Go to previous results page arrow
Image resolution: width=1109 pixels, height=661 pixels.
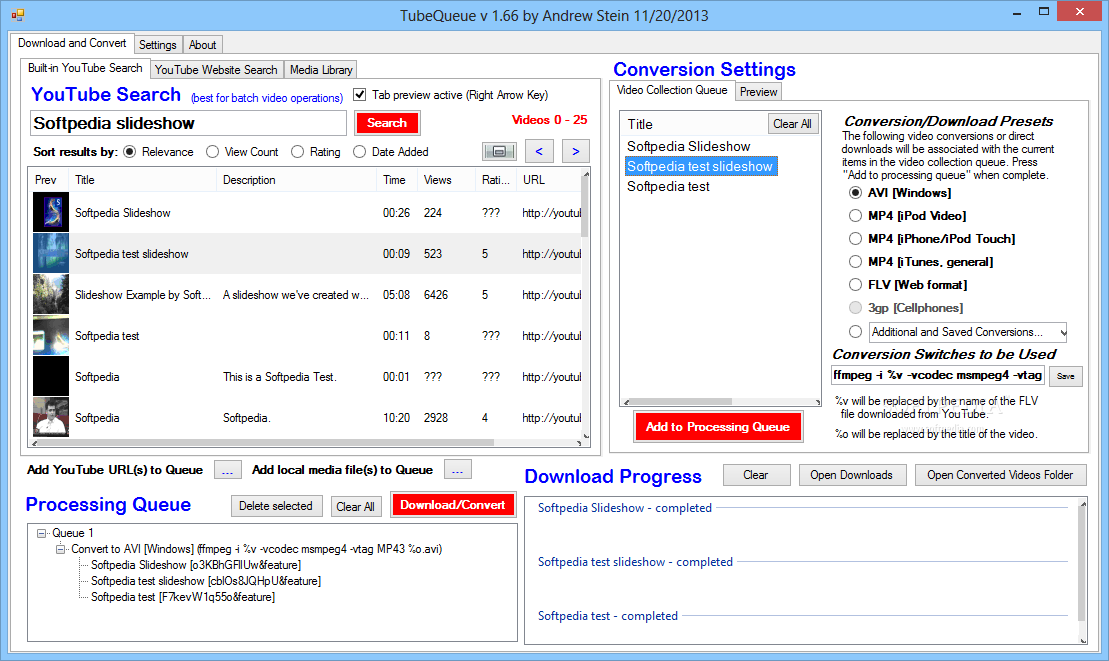pyautogui.click(x=539, y=151)
